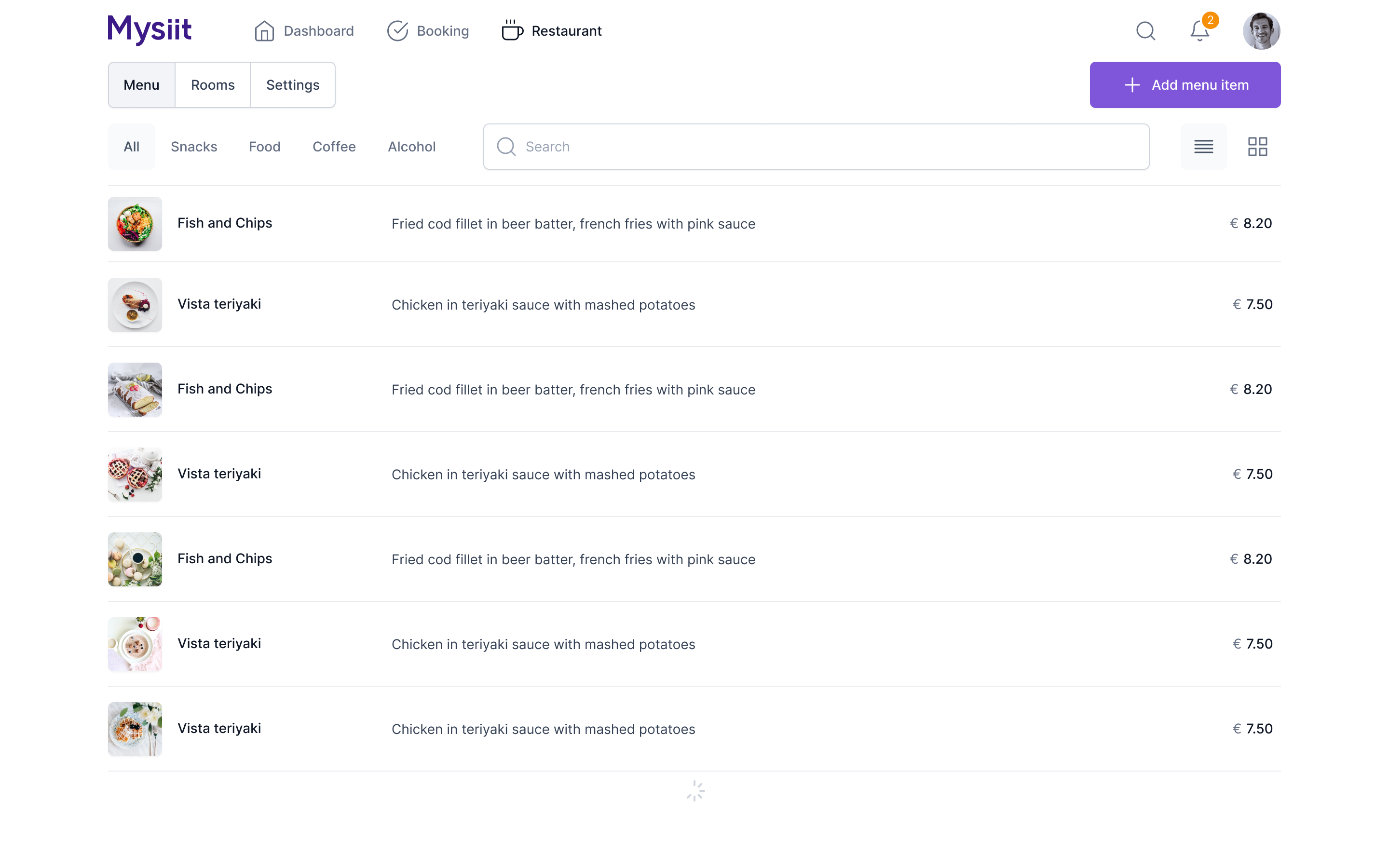Switch to list view layout
Screen dimensions: 1389x868
tap(1203, 147)
